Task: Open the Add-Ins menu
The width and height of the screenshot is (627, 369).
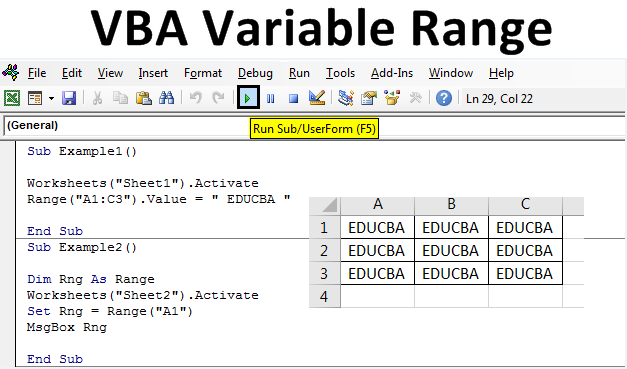Action: click(x=392, y=73)
